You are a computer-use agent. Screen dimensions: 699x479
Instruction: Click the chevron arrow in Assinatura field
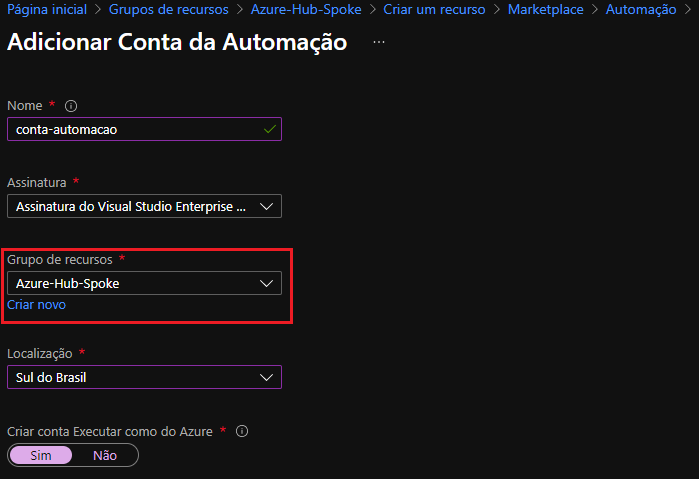click(266, 207)
